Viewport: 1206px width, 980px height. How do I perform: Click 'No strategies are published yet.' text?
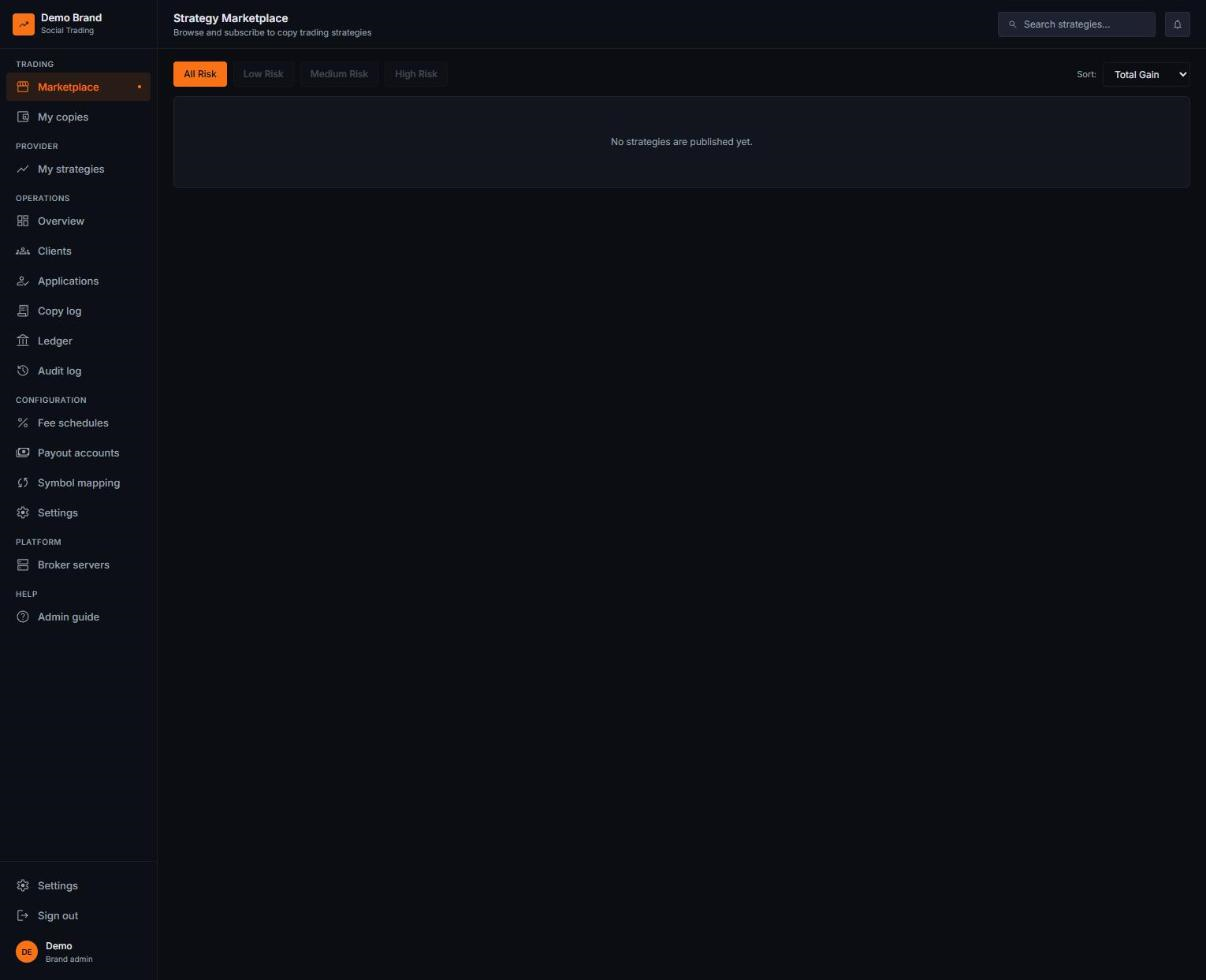coord(681,142)
